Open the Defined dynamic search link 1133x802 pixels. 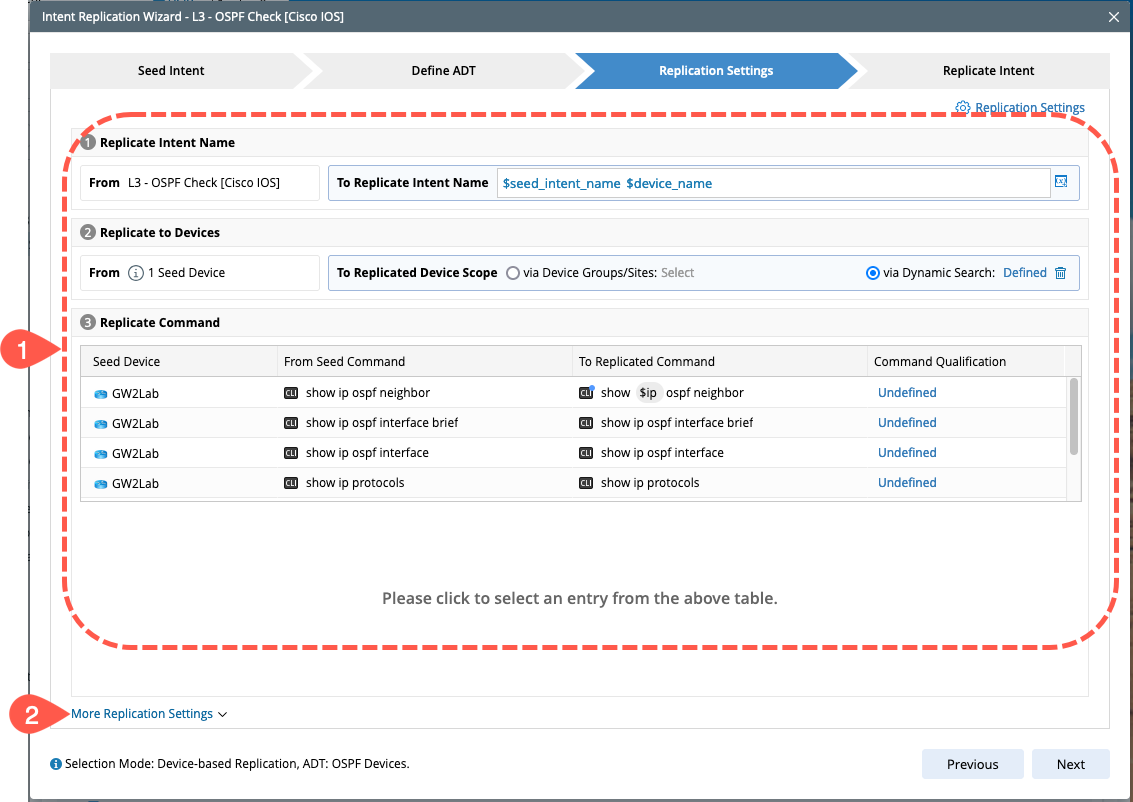pyautogui.click(x=1024, y=273)
